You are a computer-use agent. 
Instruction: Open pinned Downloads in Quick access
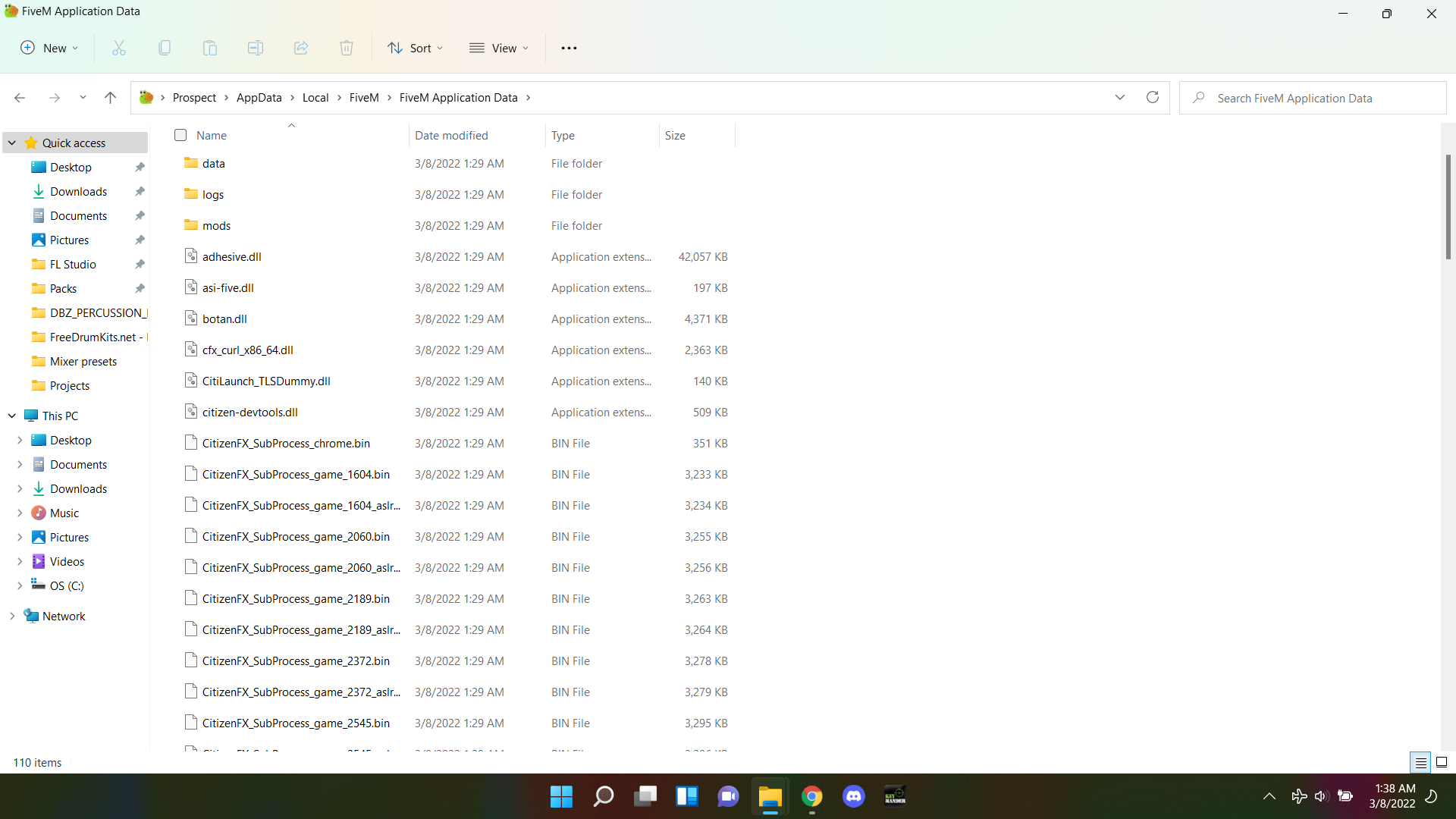(x=79, y=191)
